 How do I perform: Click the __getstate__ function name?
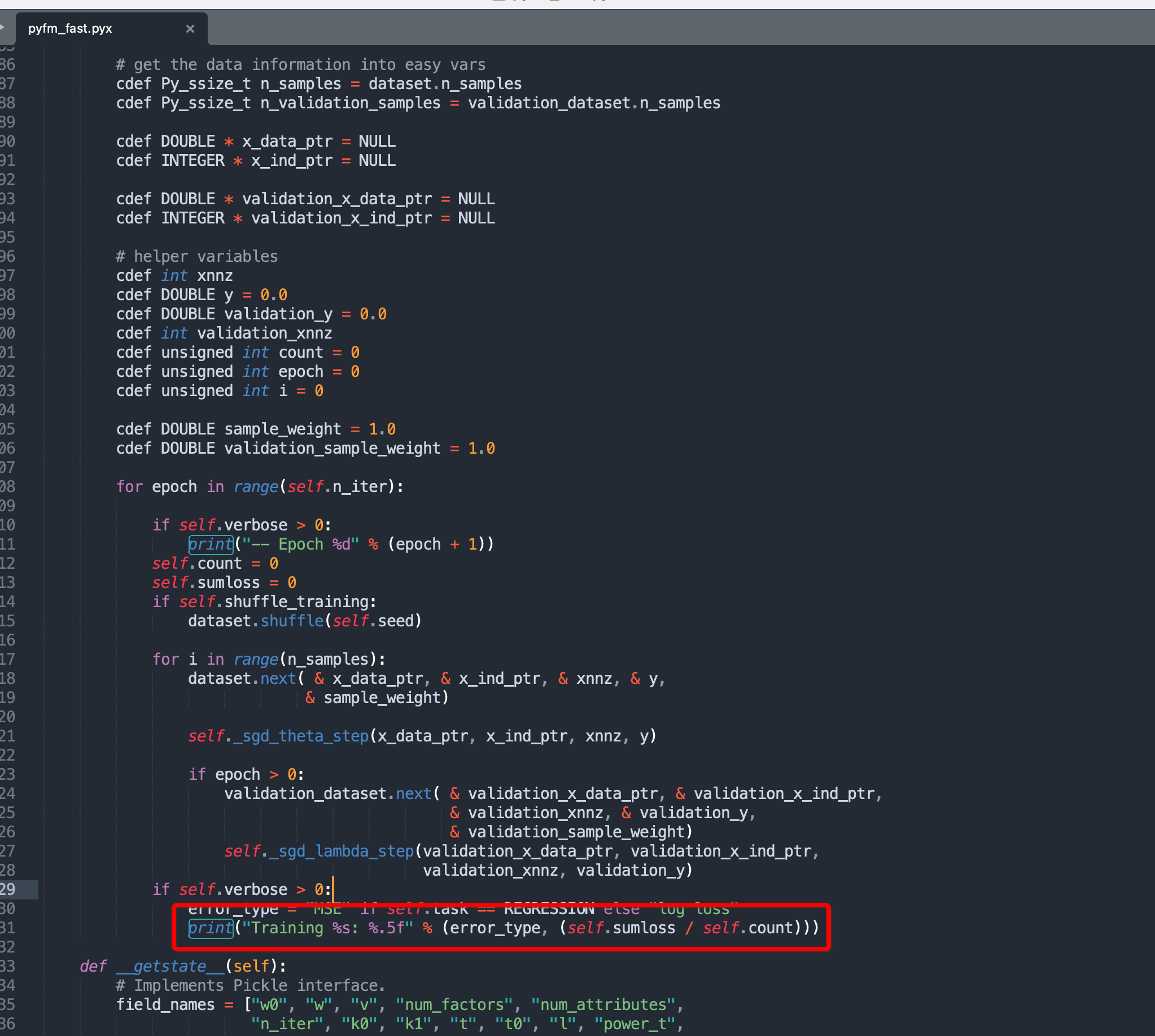coord(170,966)
